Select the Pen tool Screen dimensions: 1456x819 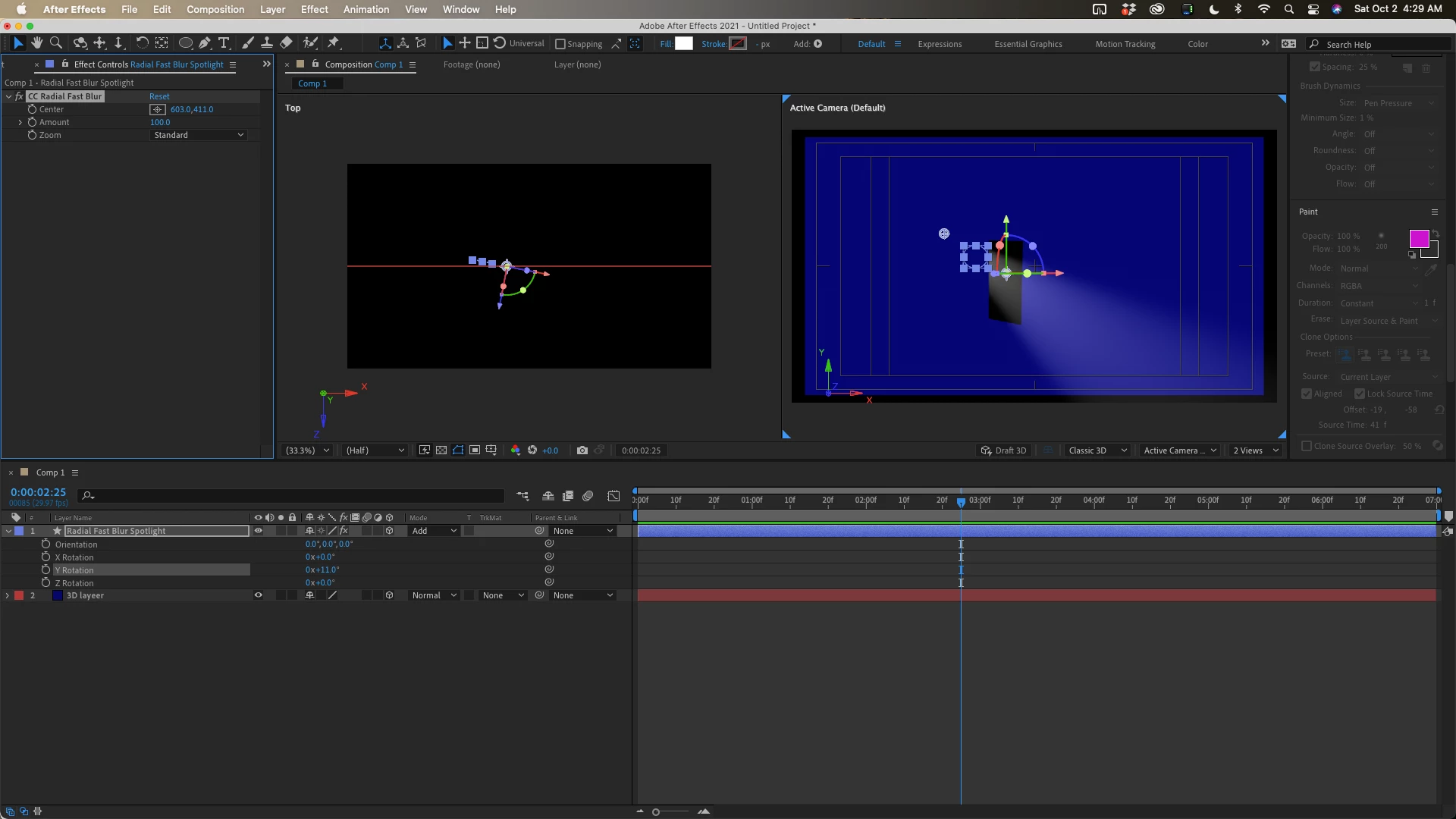205,43
